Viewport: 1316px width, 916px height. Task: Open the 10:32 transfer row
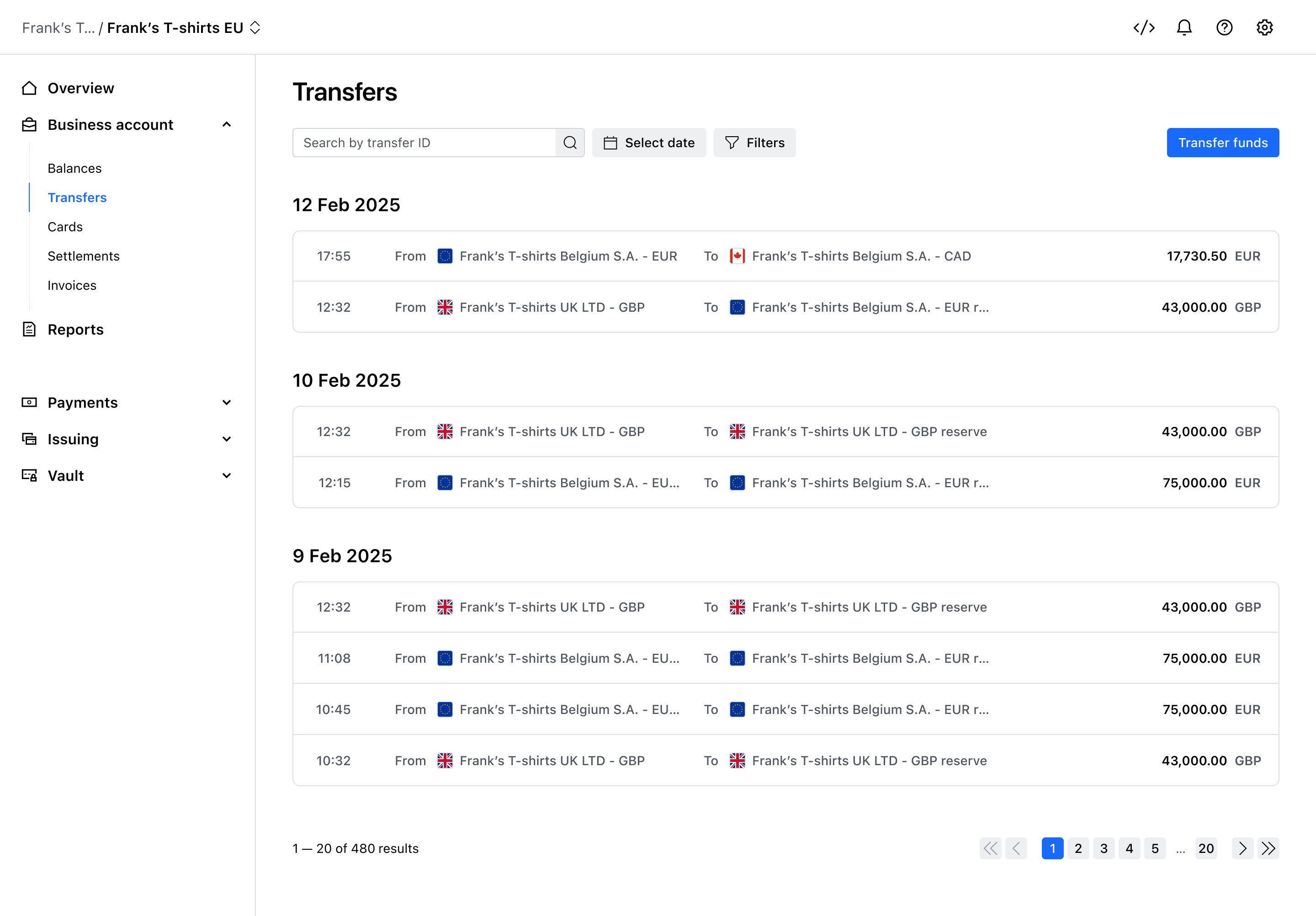[785, 761]
